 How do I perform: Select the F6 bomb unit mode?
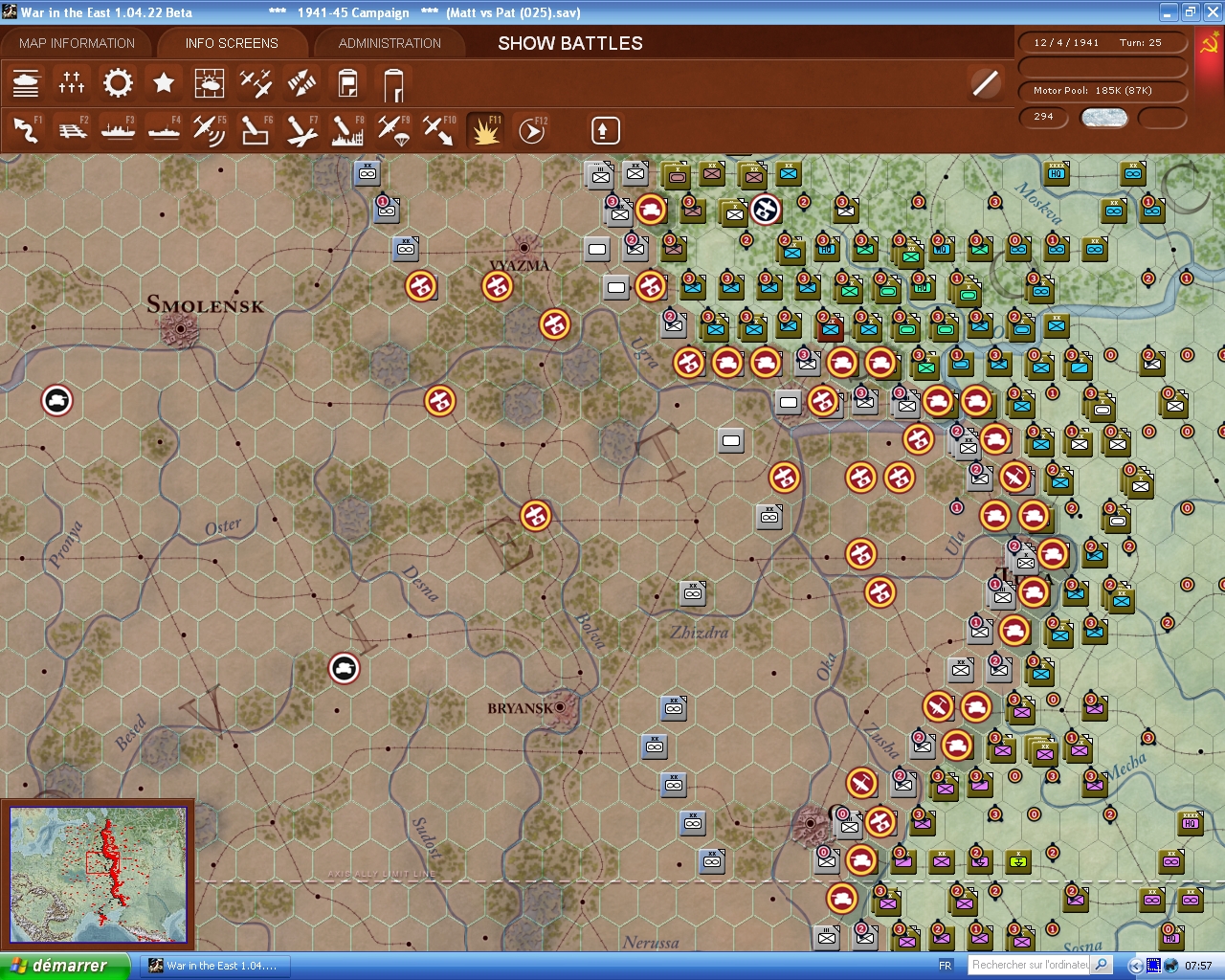[256, 129]
